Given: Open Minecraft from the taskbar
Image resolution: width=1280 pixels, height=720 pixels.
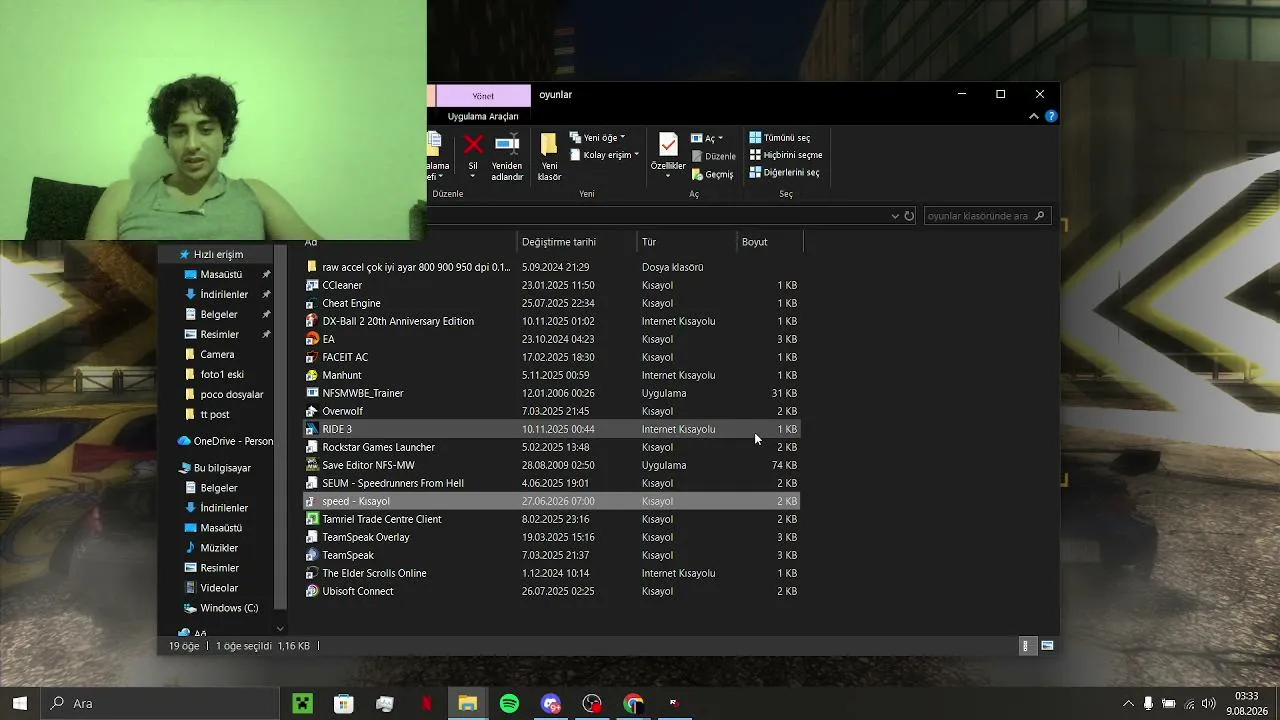Looking at the screenshot, I should click(x=302, y=703).
